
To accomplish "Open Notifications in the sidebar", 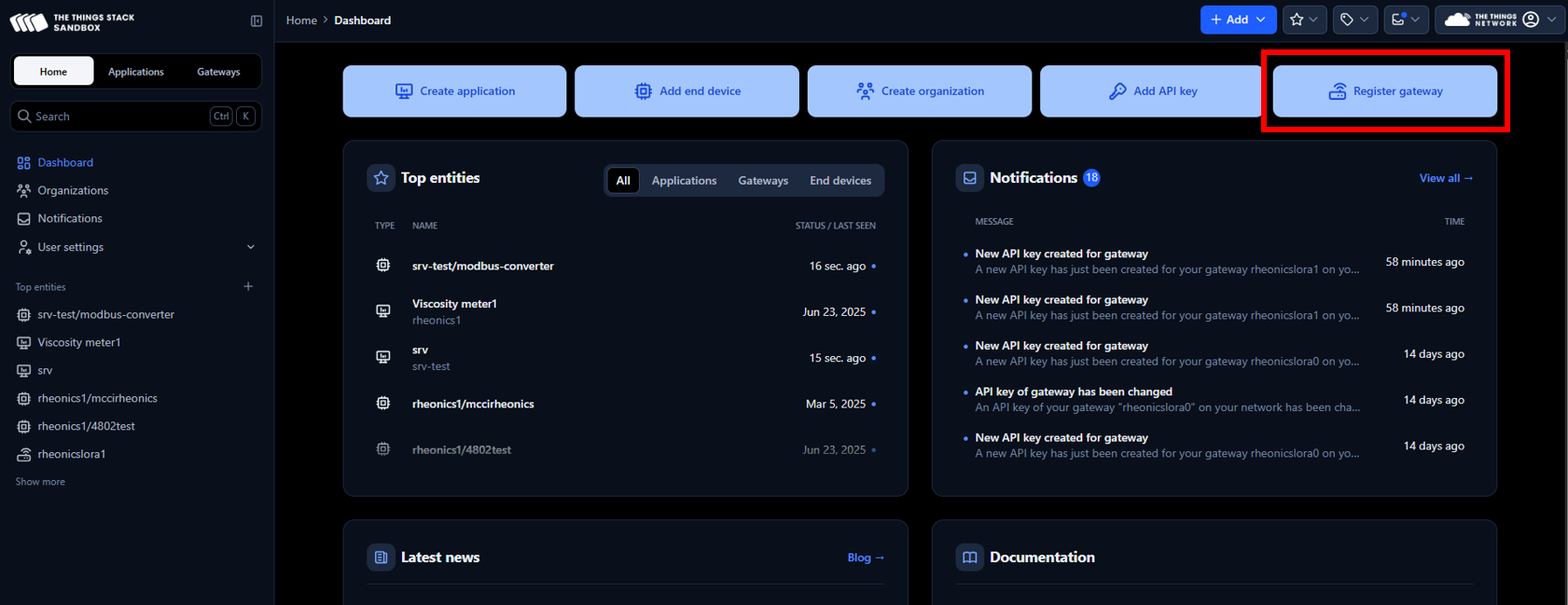I will point(70,218).
